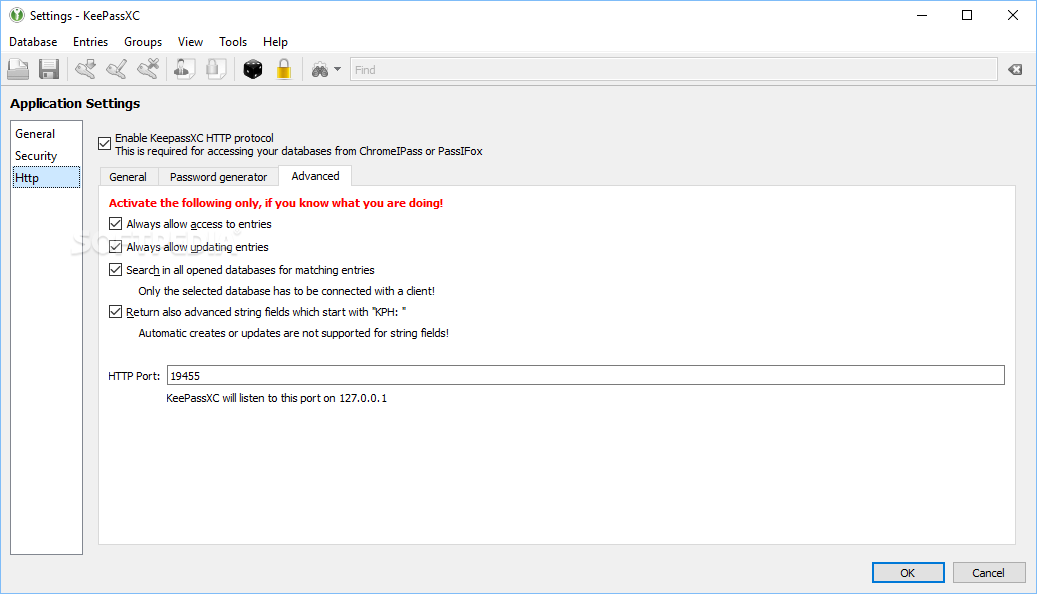Toggle Always allow access to entries
1037x594 pixels.
[x=116, y=224]
